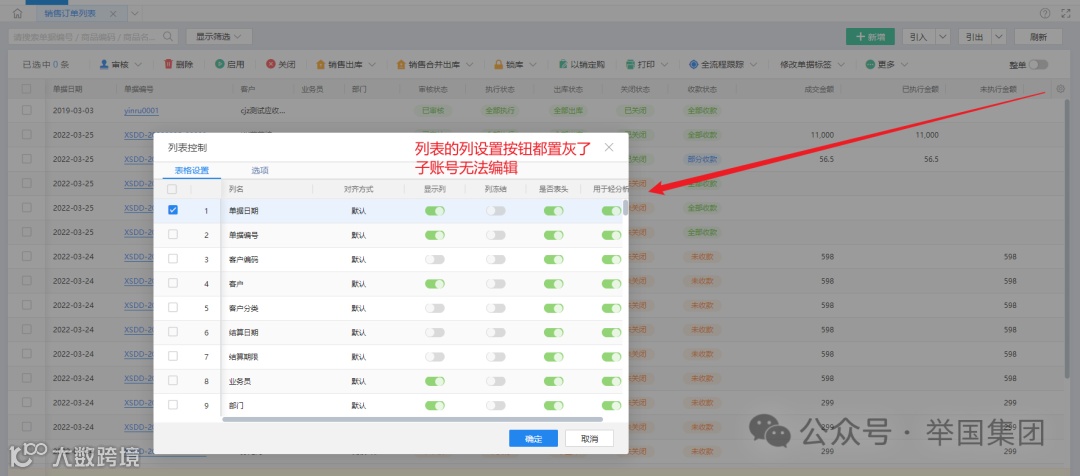Open order link yinru0001
This screenshot has height=476, width=1080.
[142, 110]
